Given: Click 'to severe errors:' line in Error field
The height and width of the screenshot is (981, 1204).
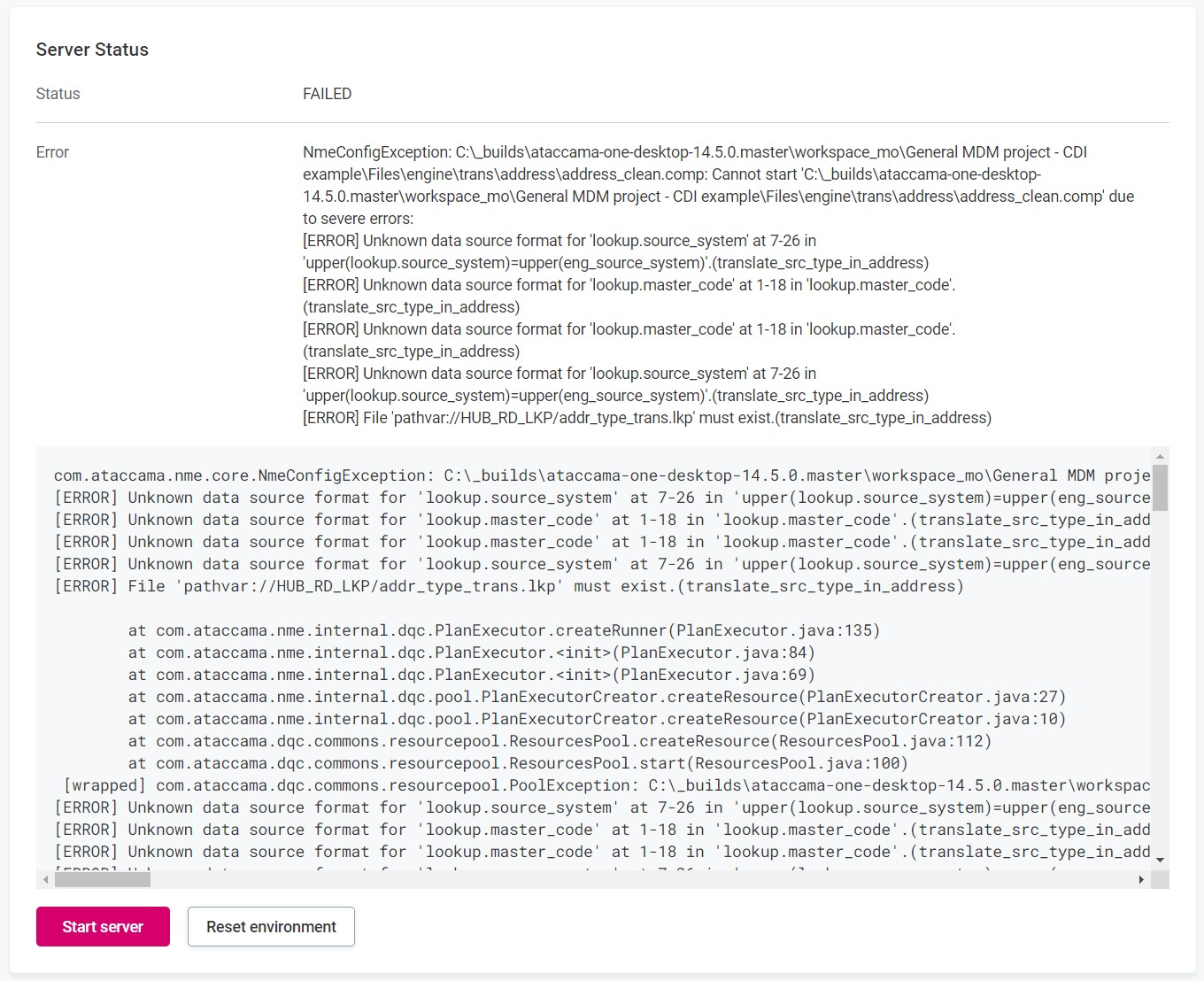Looking at the screenshot, I should pyautogui.click(x=358, y=219).
